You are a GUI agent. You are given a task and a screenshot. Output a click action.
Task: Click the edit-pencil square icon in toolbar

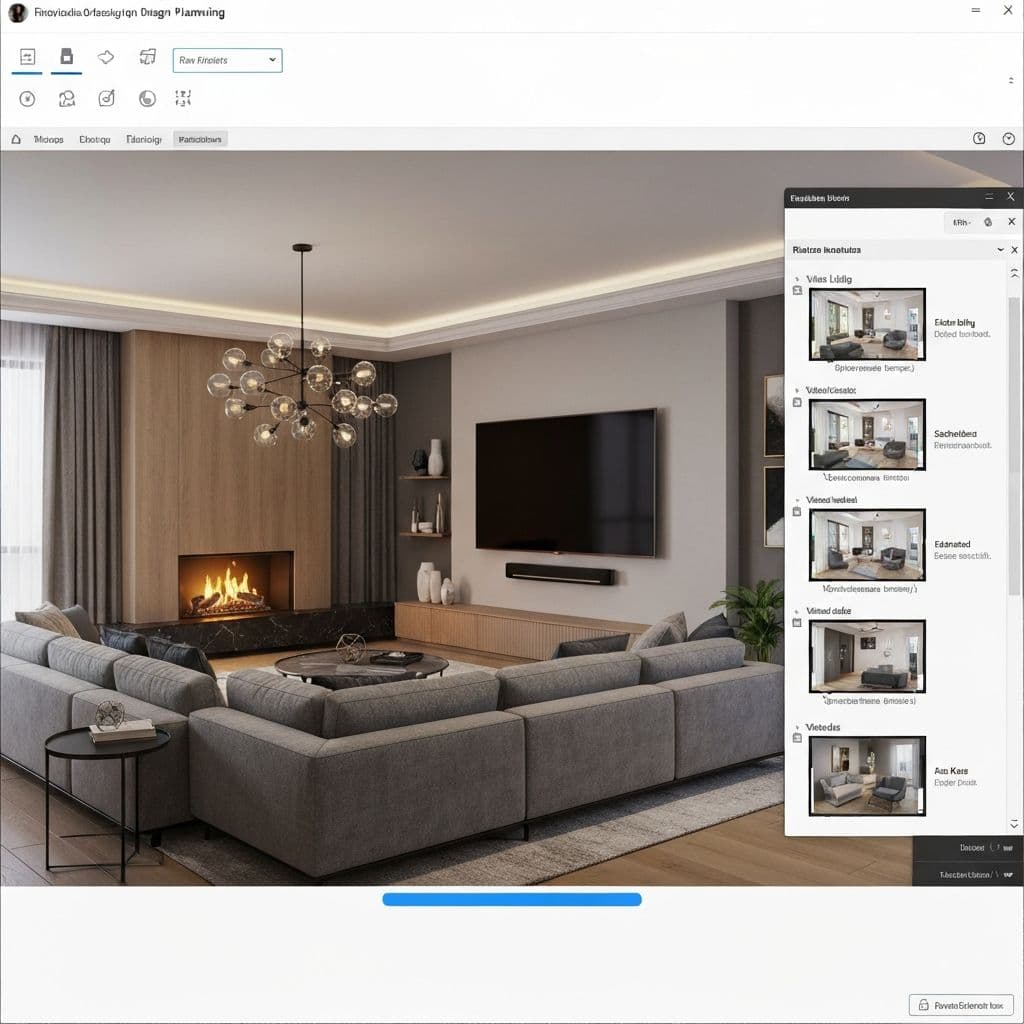(106, 98)
